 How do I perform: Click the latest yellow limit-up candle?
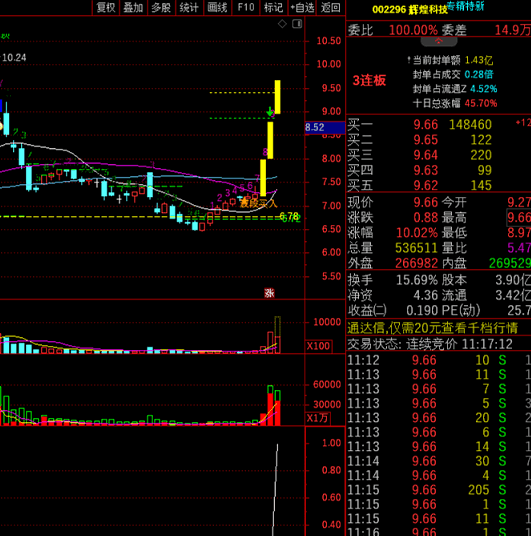(x=277, y=97)
